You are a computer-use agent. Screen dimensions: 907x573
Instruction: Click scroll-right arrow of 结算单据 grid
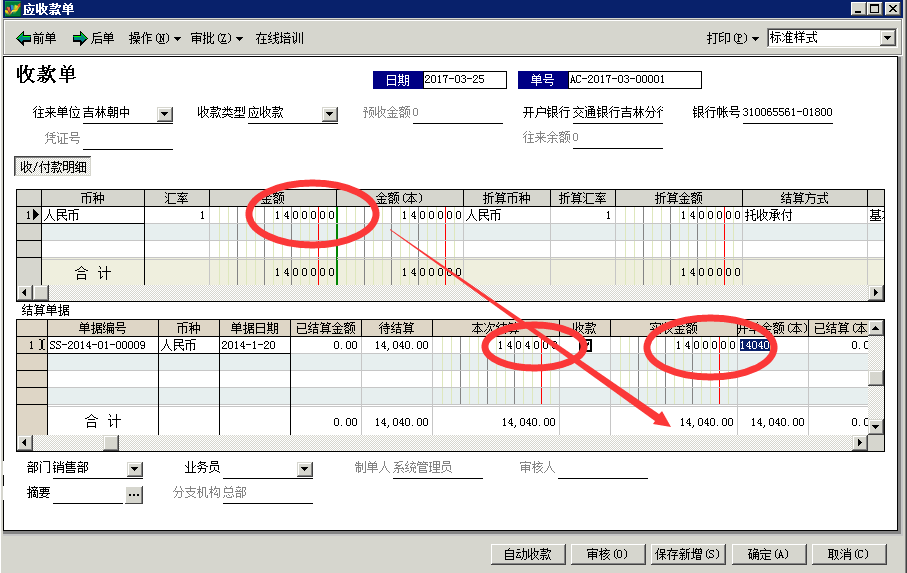pos(860,443)
